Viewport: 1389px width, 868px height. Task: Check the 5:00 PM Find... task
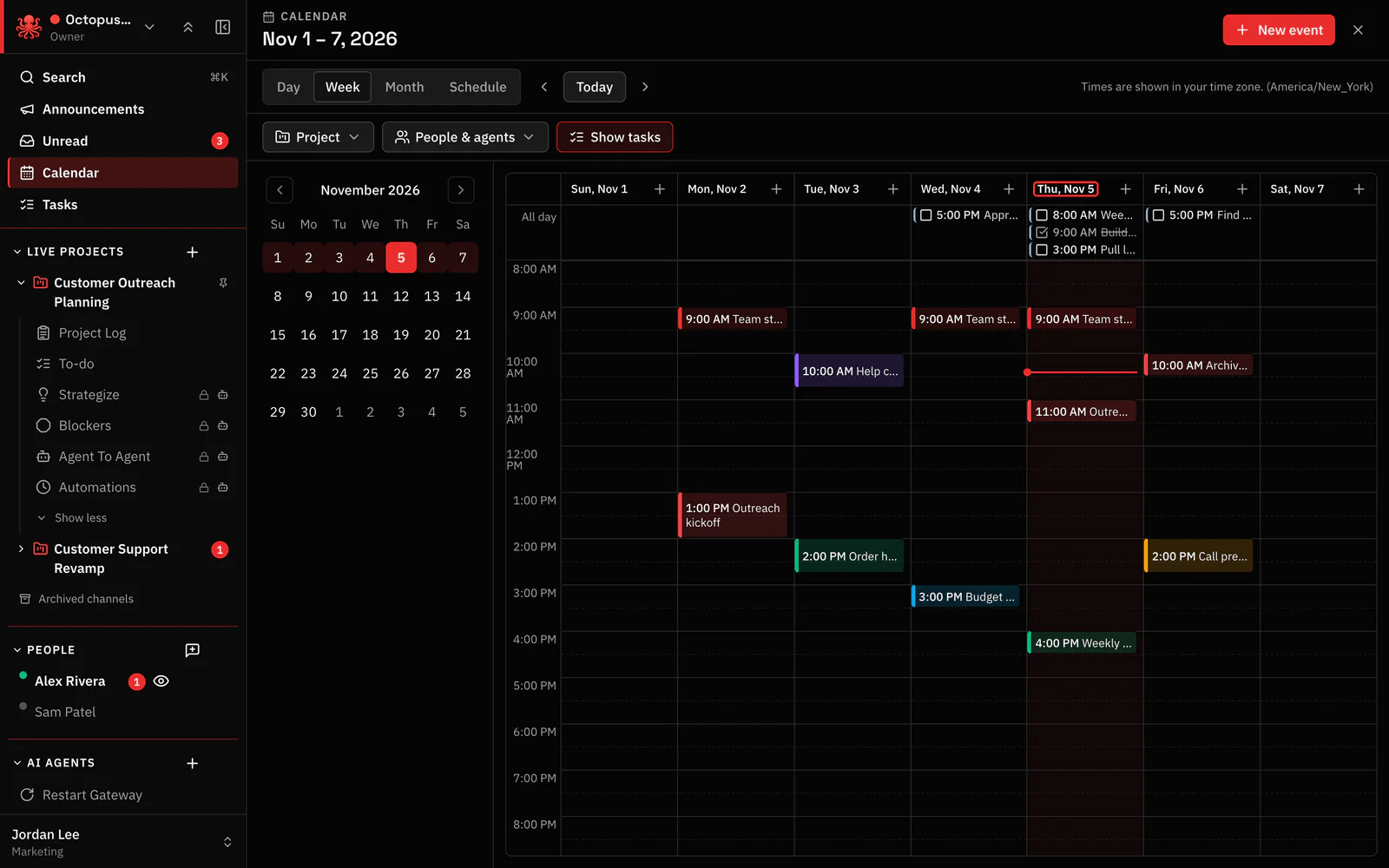(1158, 215)
